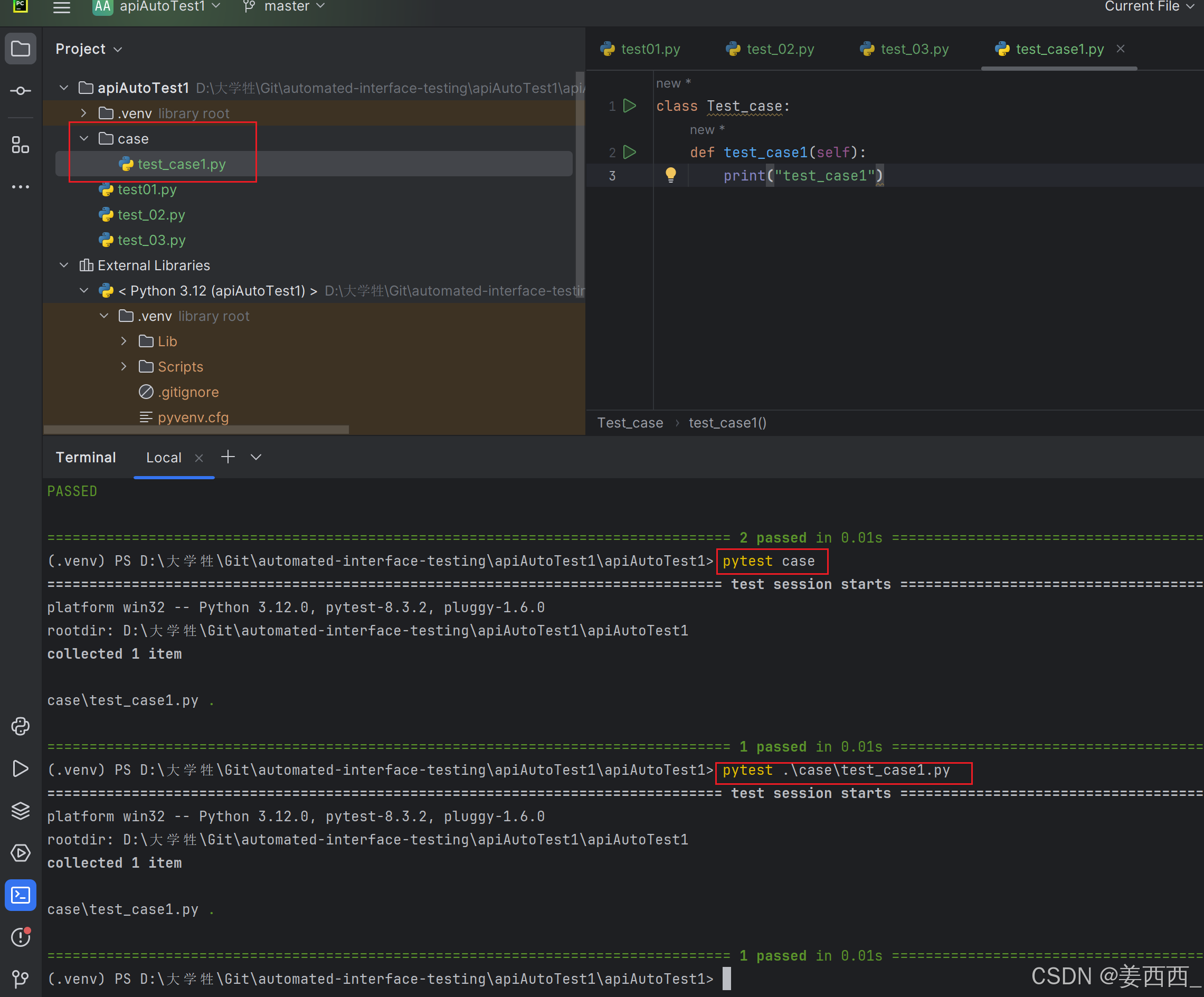Open the Commit tool window

click(x=21, y=91)
